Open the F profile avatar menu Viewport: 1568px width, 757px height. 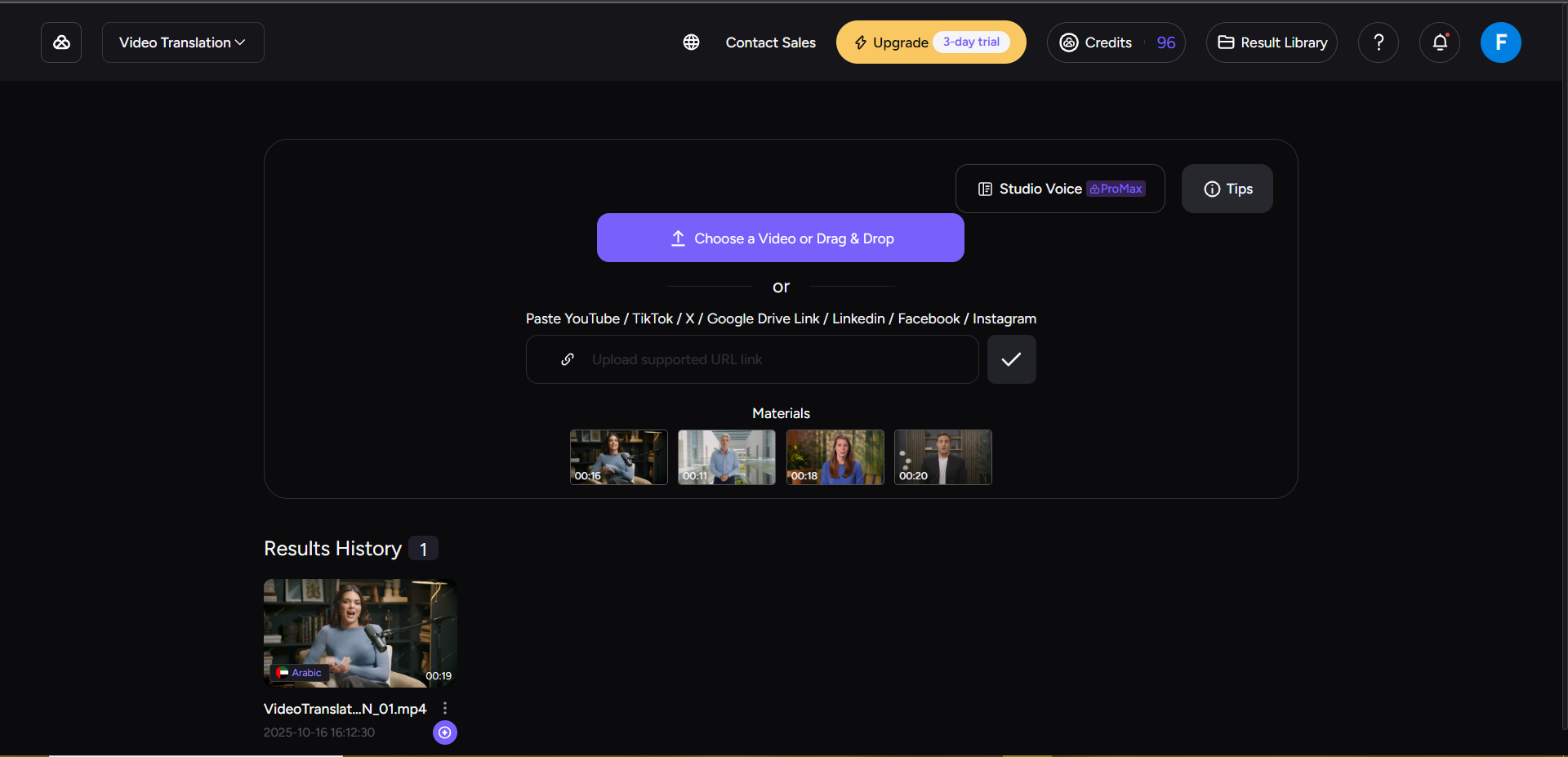tap(1500, 42)
